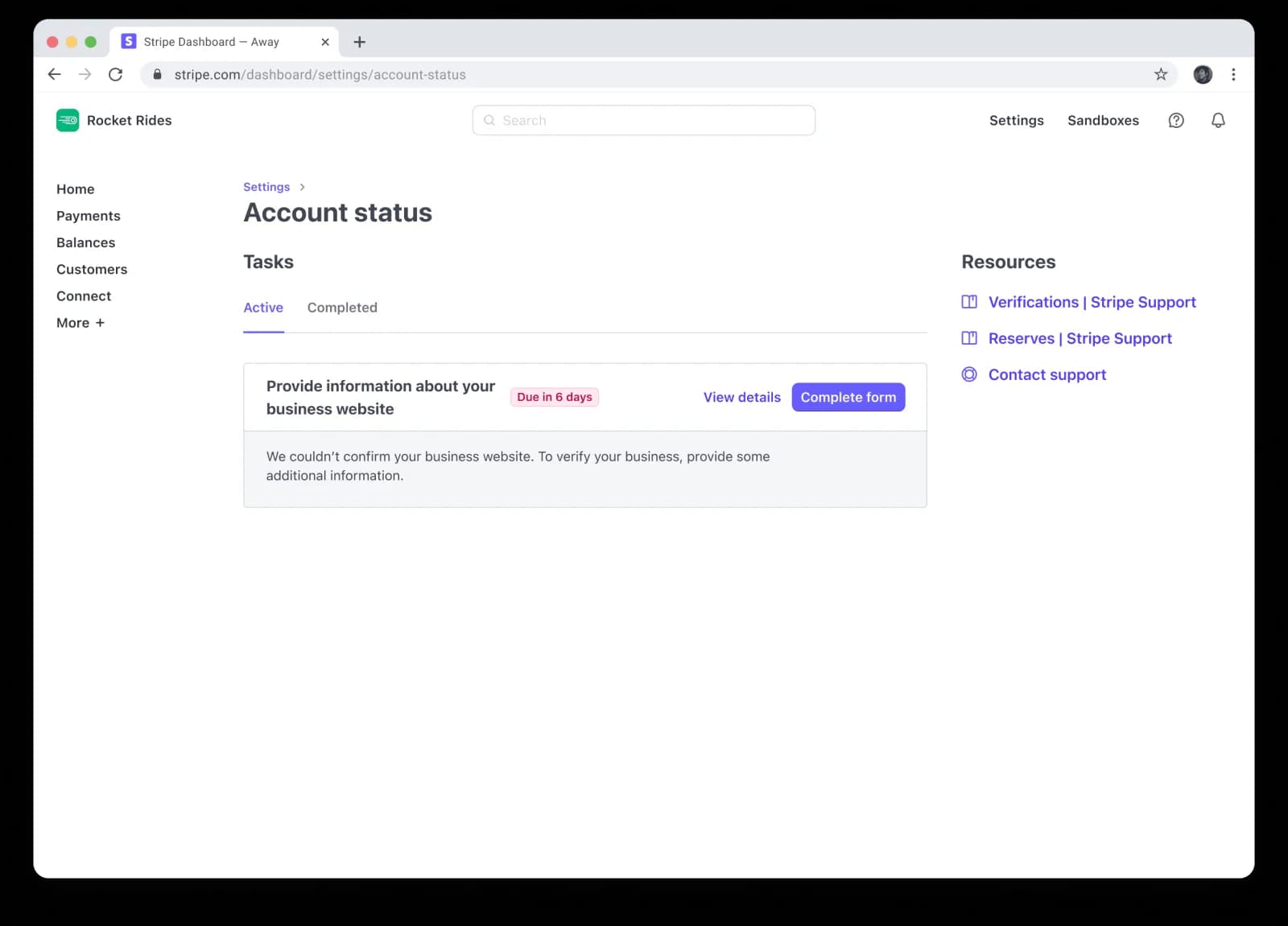1288x926 pixels.
Task: Open Verifications Stripe Support resource
Action: pyautogui.click(x=1092, y=302)
